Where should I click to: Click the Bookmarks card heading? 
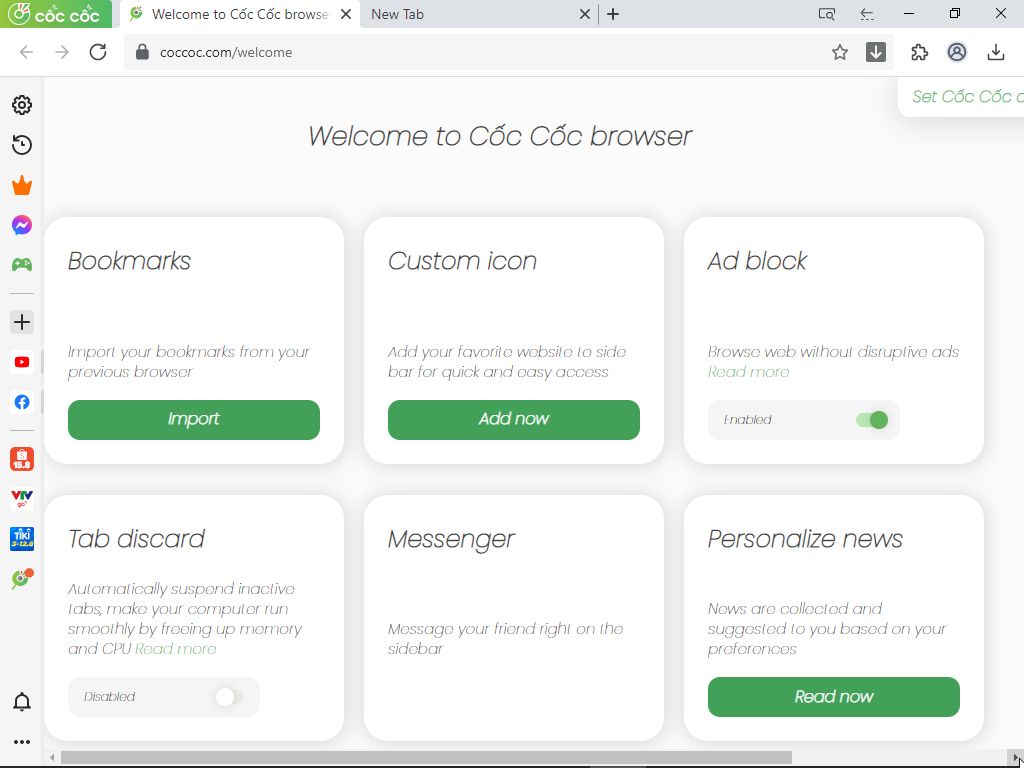pos(129,261)
